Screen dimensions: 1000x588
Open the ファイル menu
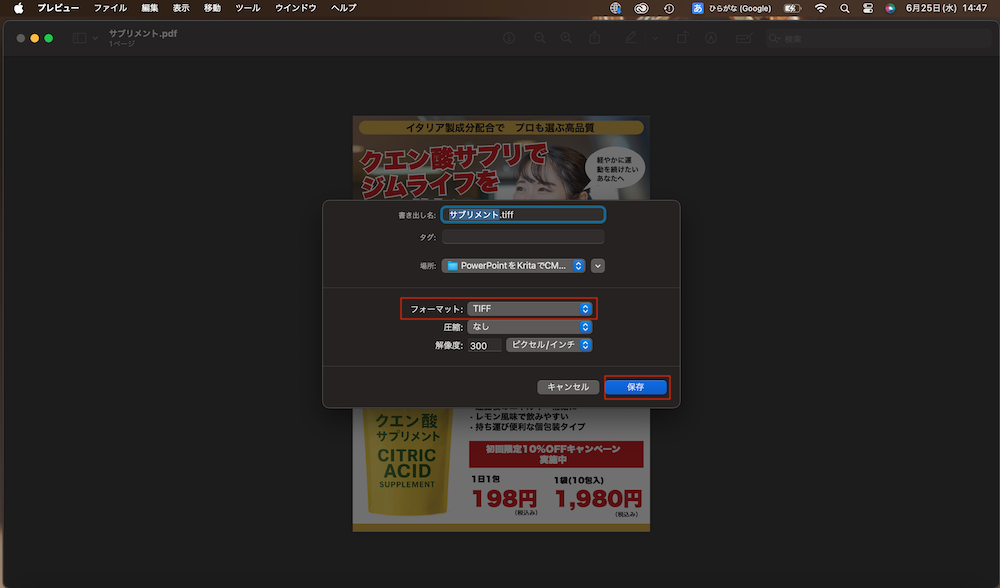pyautogui.click(x=110, y=8)
